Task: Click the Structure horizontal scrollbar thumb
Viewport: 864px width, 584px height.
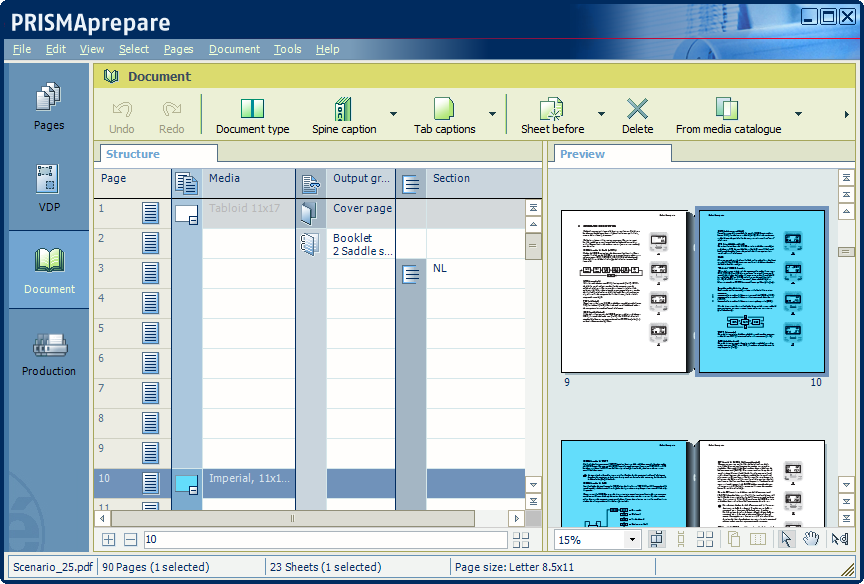Action: (293, 518)
